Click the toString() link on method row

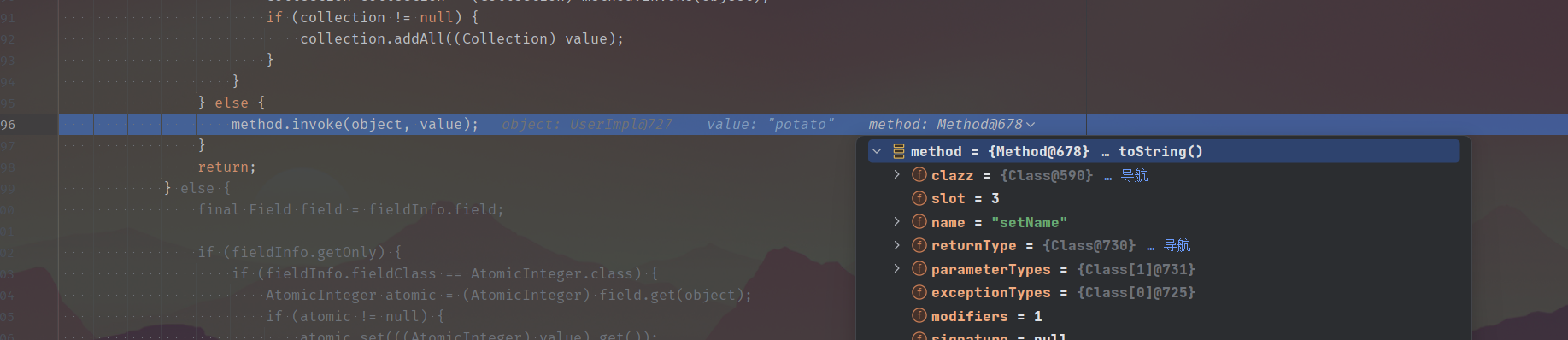pos(1160,151)
